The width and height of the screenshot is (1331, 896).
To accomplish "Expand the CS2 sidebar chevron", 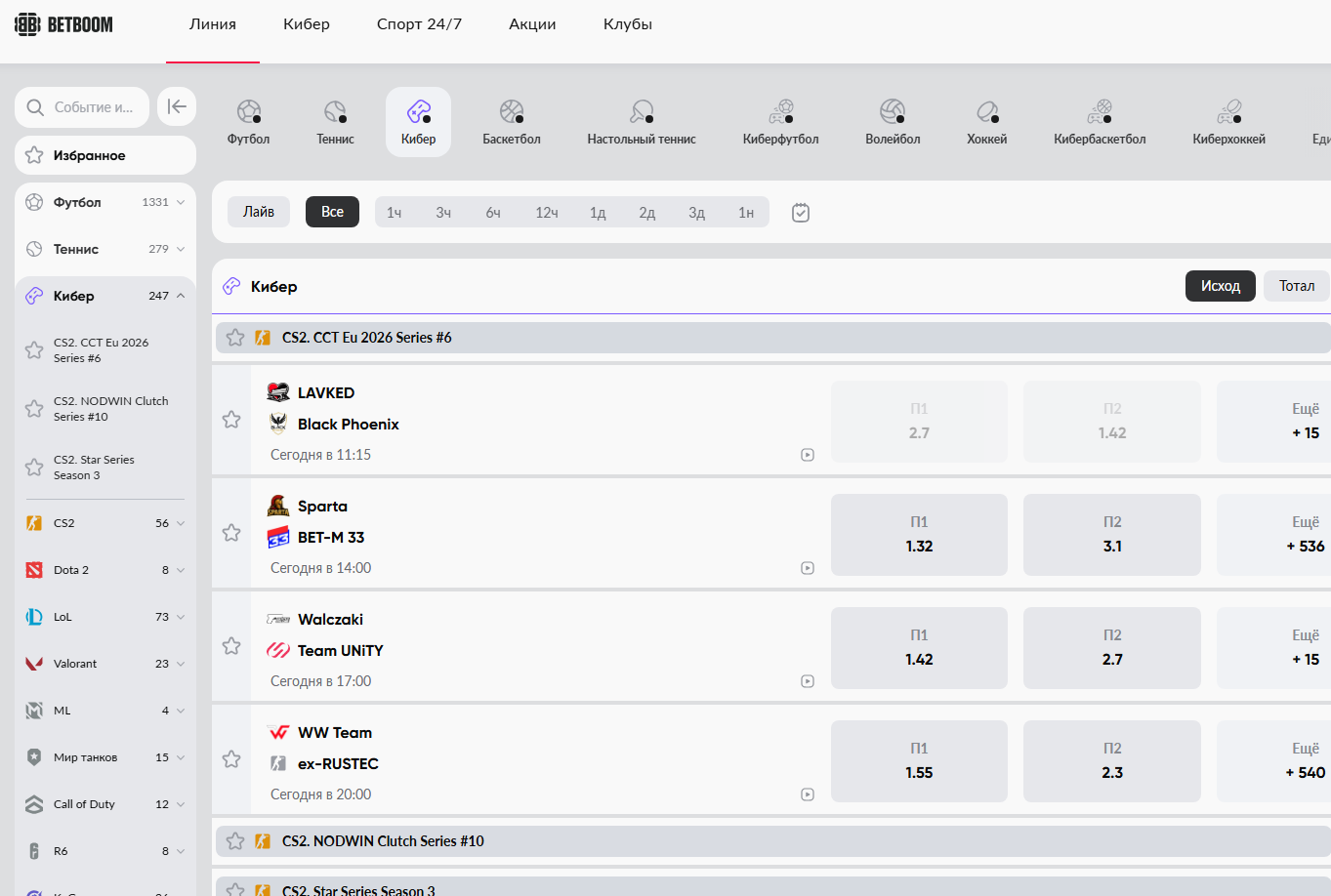I will pyautogui.click(x=181, y=523).
